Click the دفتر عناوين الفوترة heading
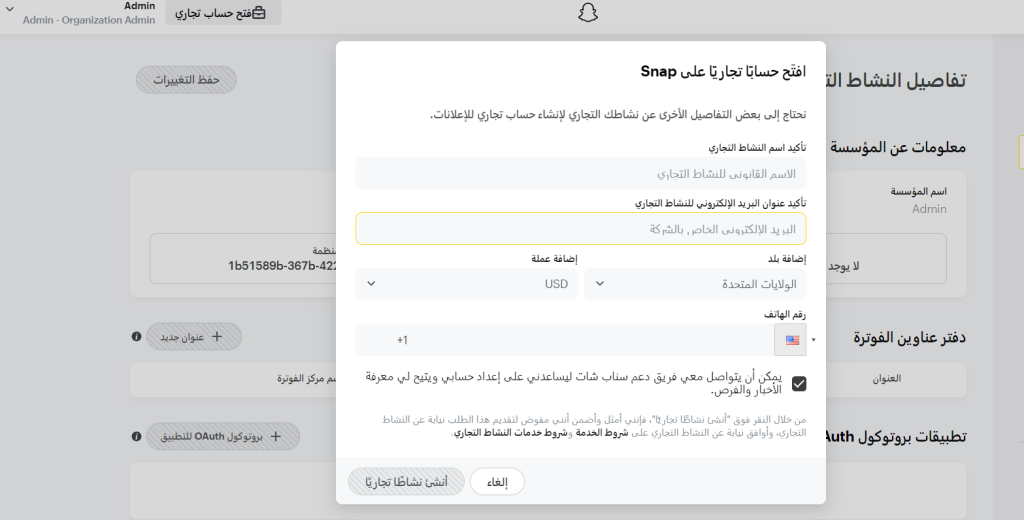1024x520 pixels. point(910,338)
